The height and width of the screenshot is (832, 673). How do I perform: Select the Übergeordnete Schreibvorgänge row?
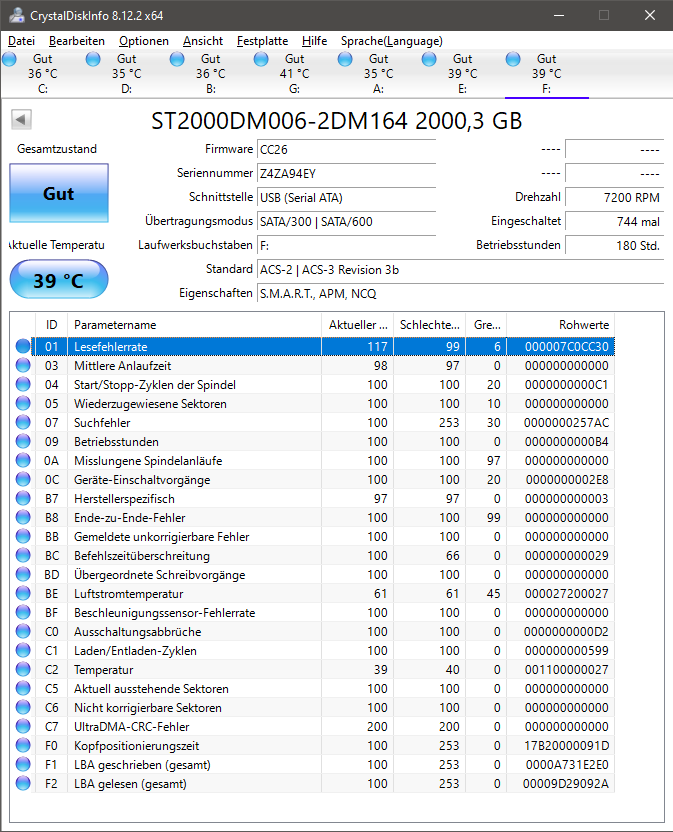click(x=325, y=575)
